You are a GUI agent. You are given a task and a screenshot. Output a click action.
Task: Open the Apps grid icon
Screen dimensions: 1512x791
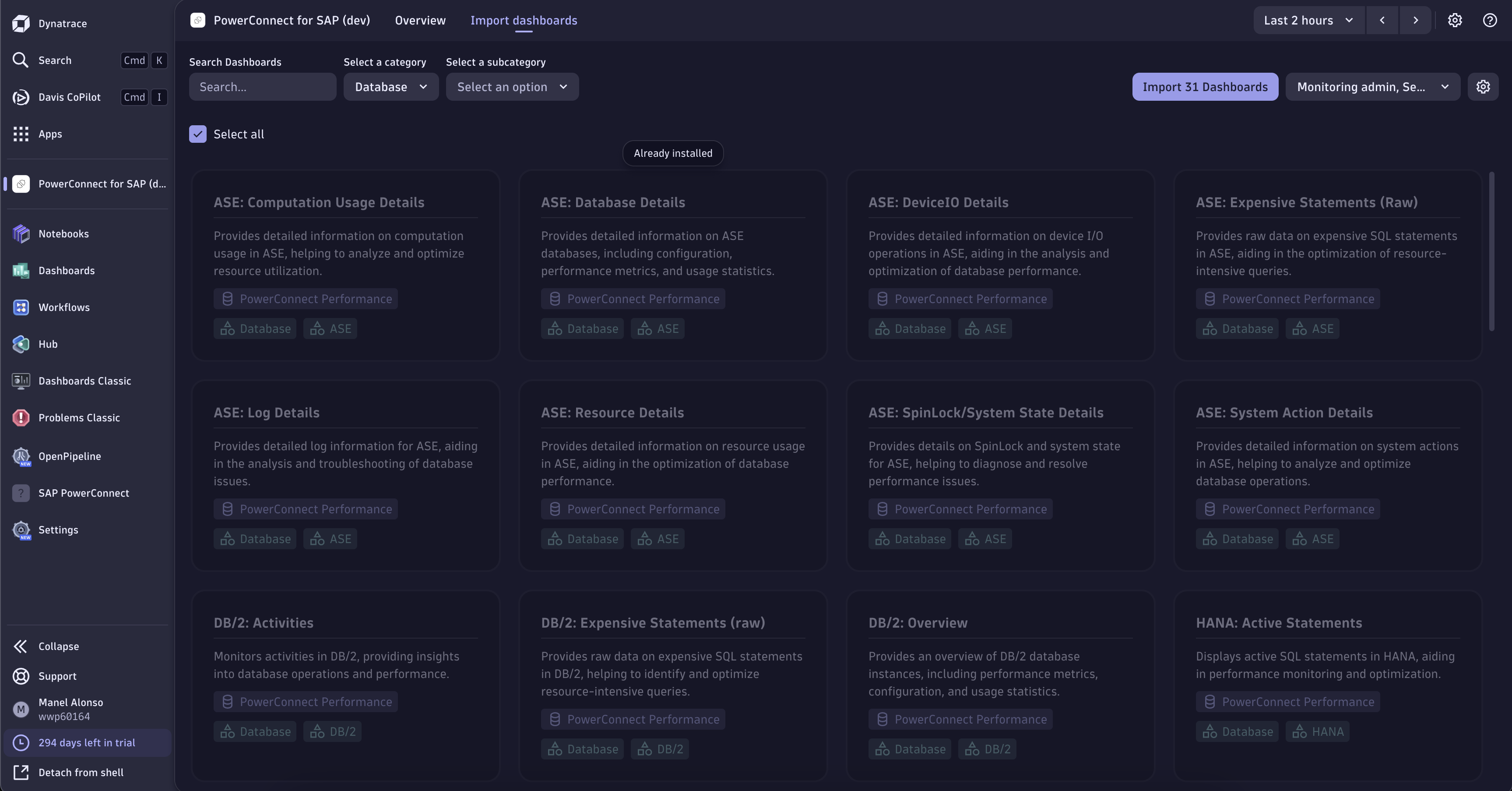[x=21, y=134]
